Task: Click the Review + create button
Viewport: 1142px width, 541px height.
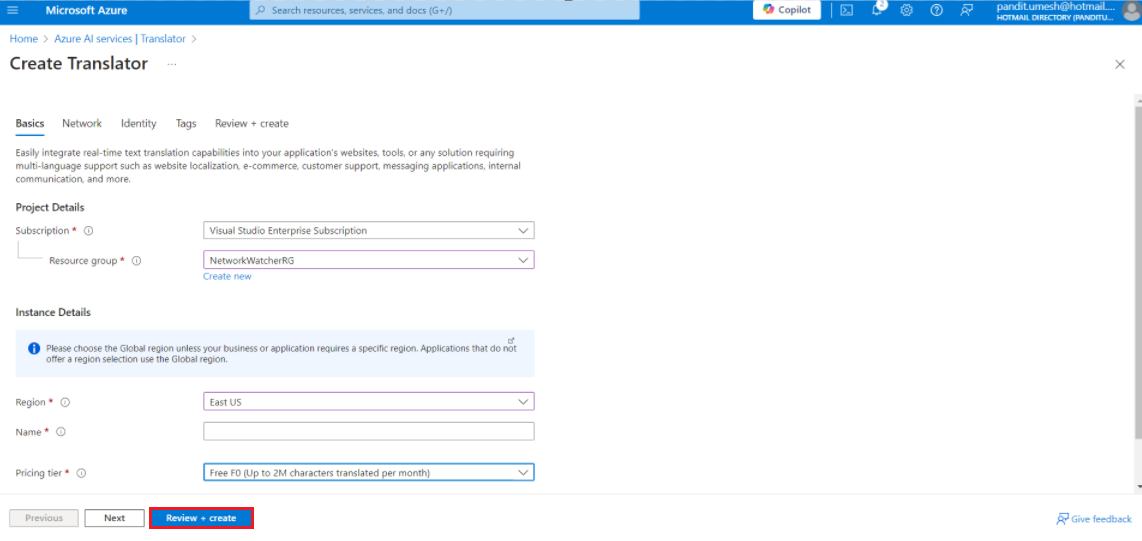Action: [x=201, y=518]
